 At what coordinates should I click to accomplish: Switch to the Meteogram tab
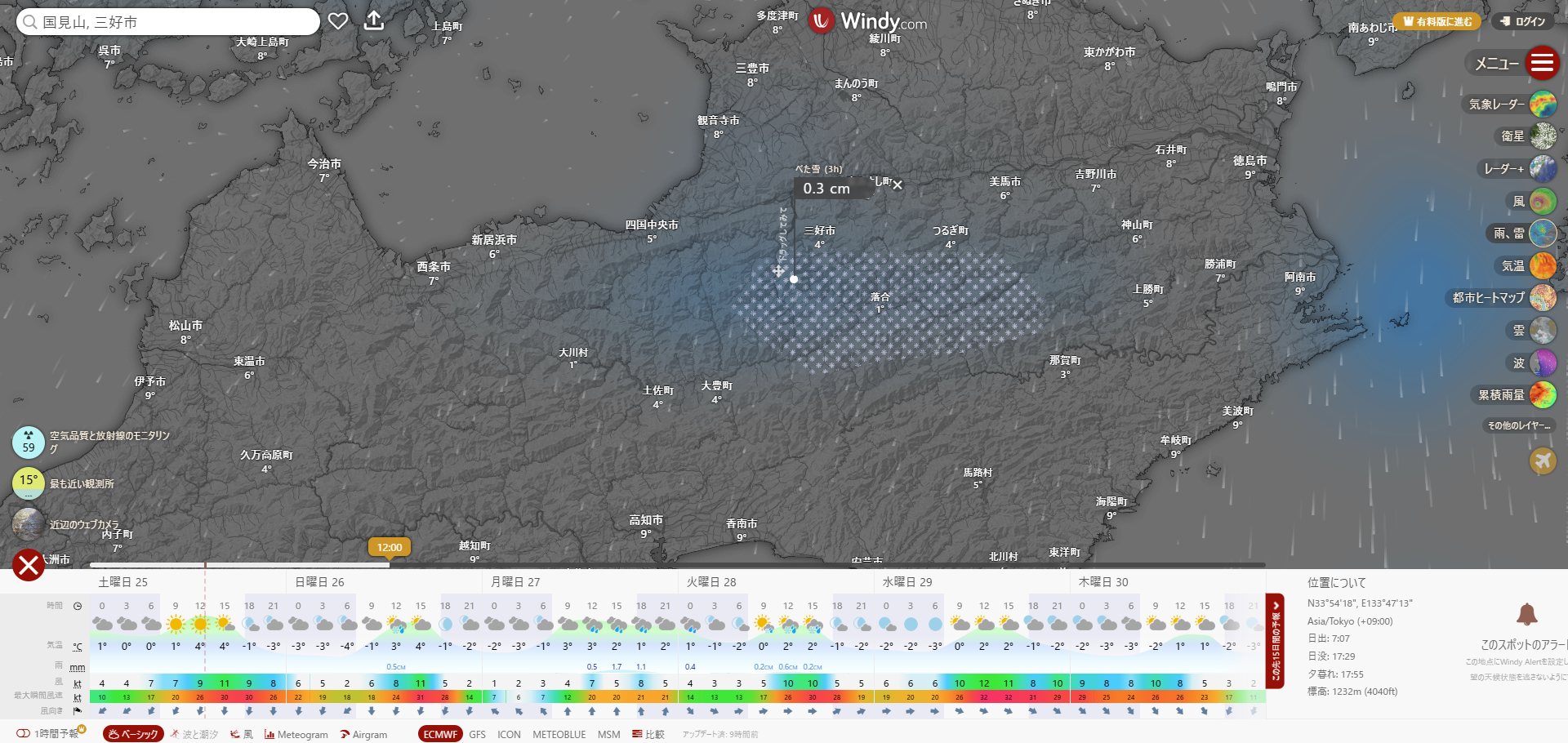click(x=296, y=734)
